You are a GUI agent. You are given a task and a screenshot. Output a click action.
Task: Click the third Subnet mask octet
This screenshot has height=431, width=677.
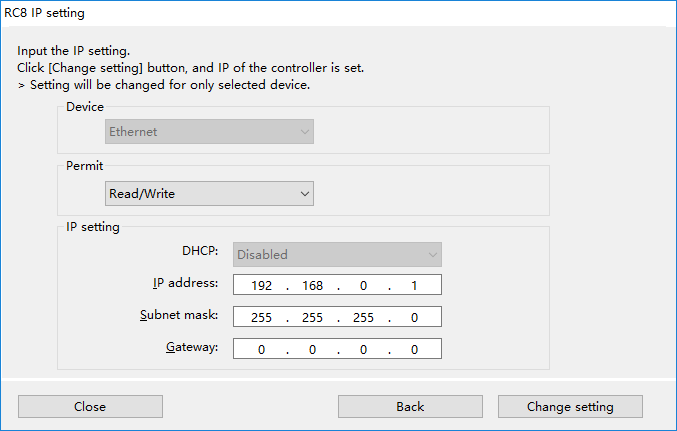363,317
